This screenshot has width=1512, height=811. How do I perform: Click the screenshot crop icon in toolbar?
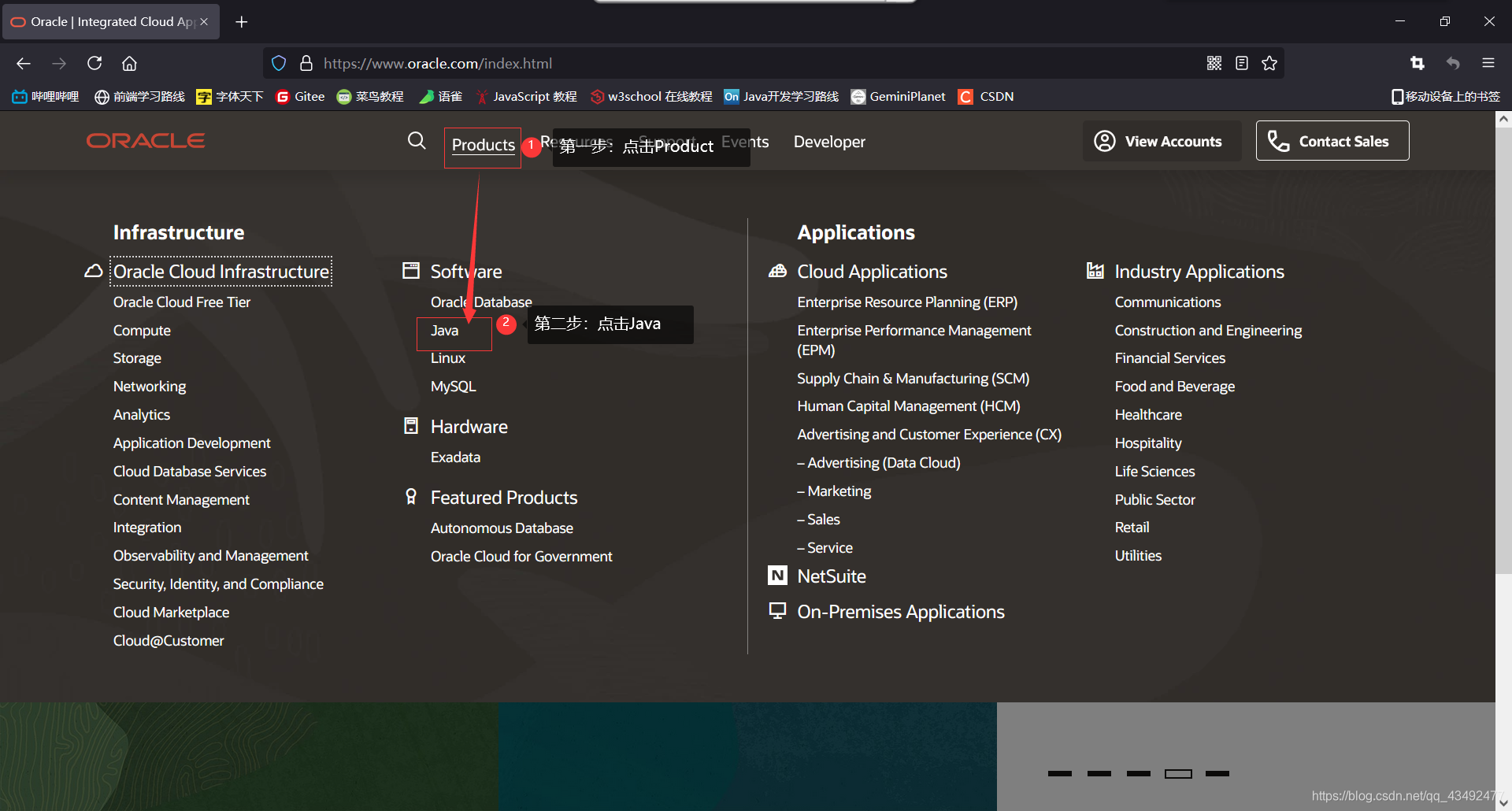click(1417, 63)
